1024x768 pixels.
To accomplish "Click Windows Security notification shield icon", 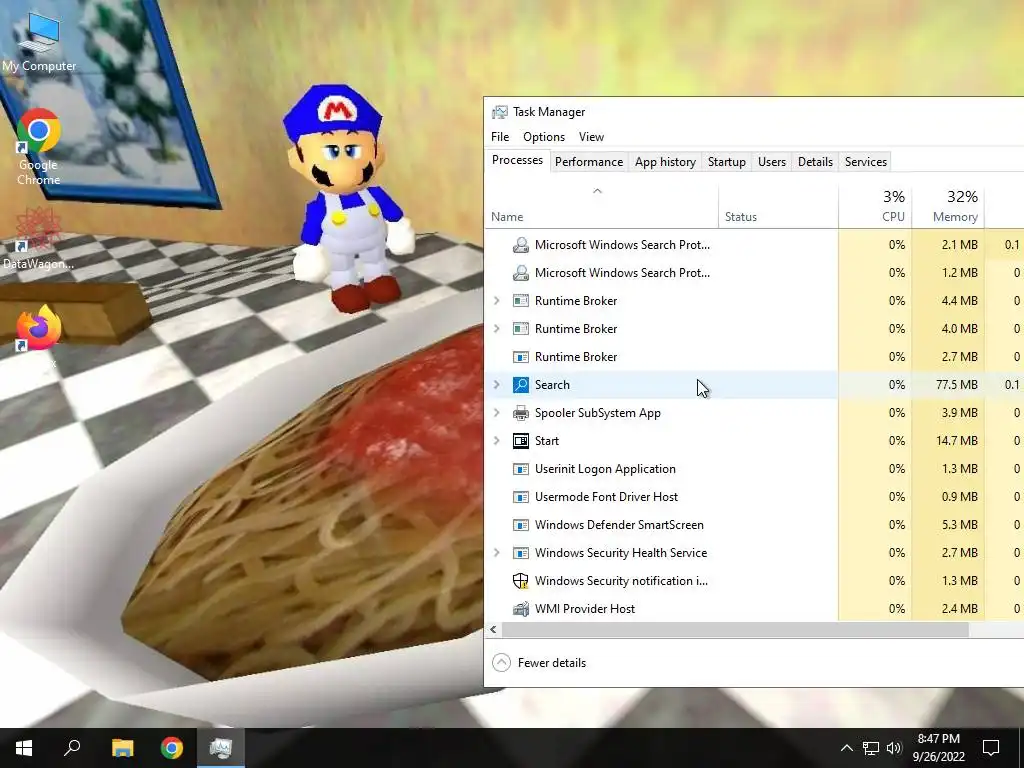I will point(520,581).
